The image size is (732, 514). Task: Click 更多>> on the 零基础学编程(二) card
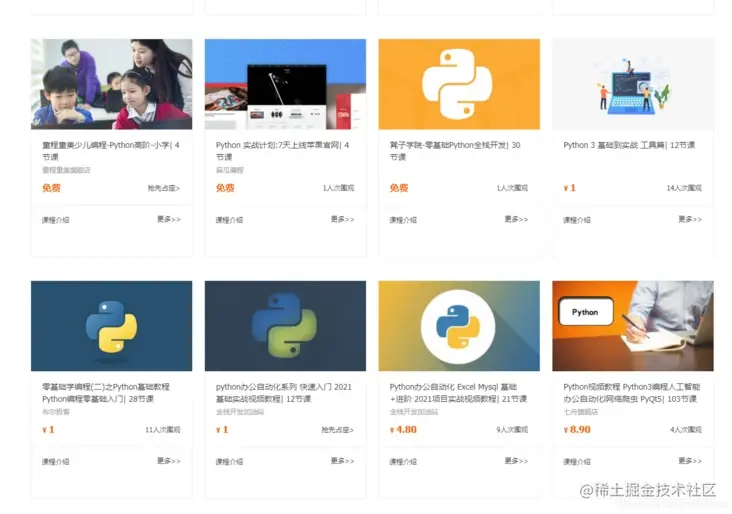click(169, 461)
